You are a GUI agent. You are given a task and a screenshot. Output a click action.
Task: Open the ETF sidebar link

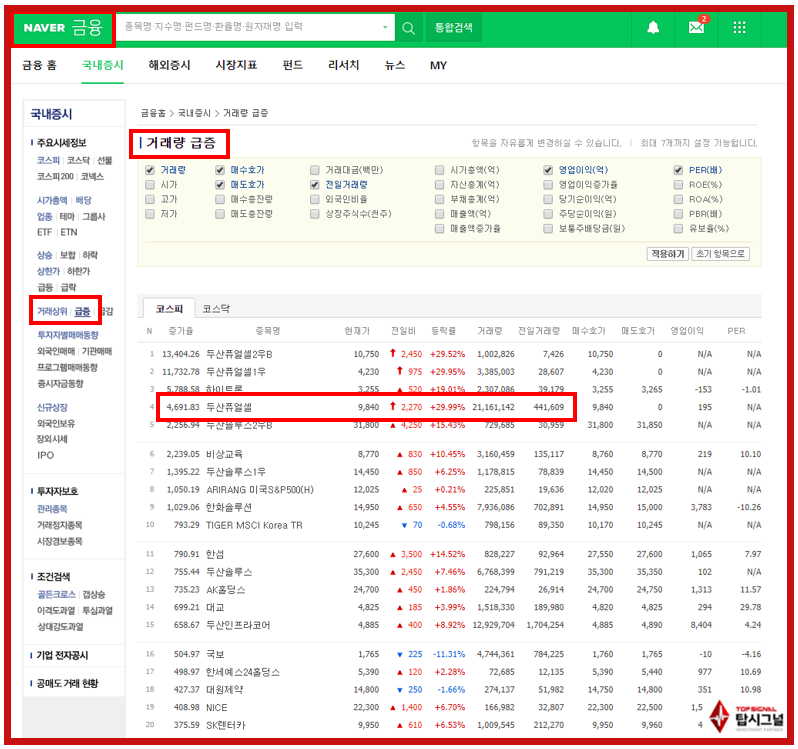tap(44, 232)
